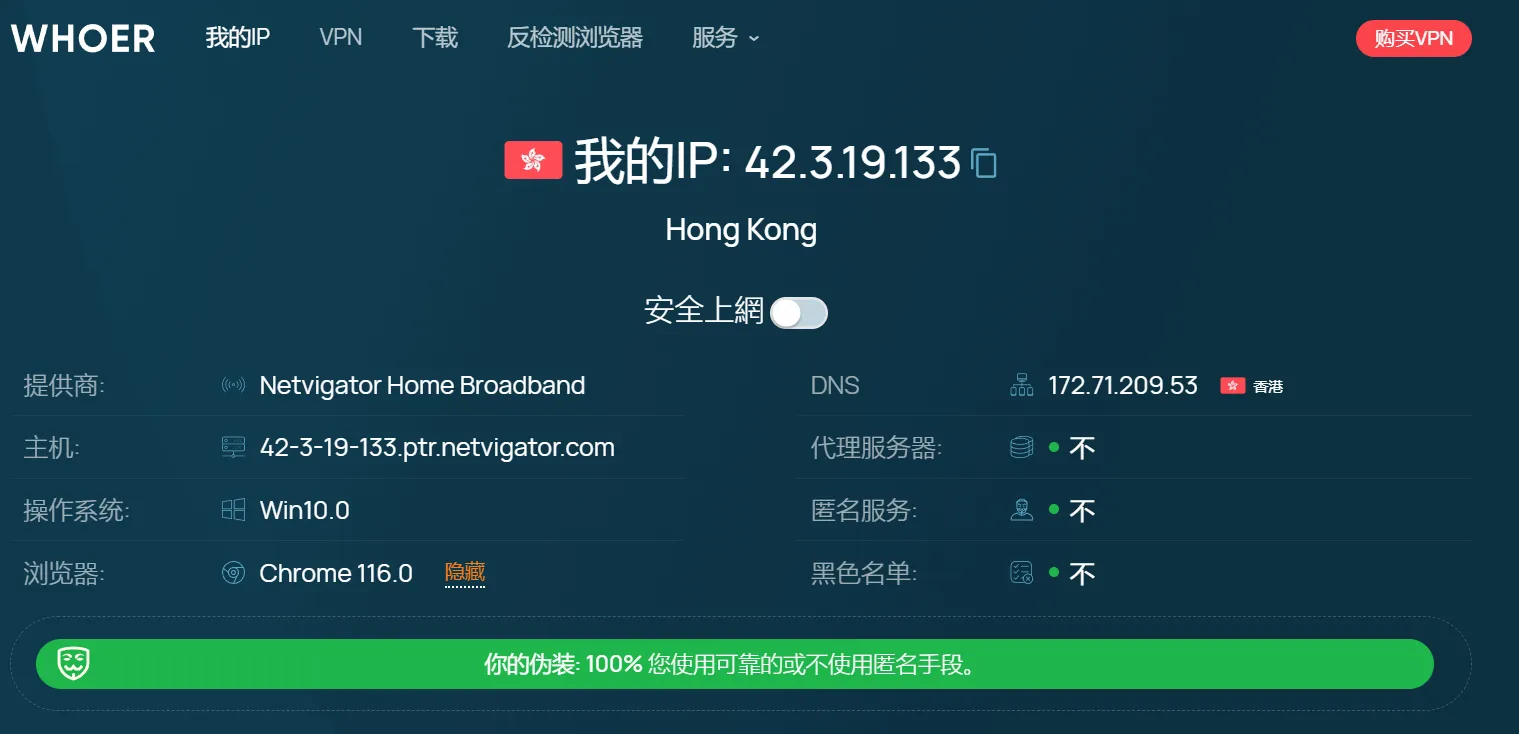This screenshot has width=1519, height=734.
Task: Click the Chrome icon beside Chrome 116.0
Action: point(233,573)
